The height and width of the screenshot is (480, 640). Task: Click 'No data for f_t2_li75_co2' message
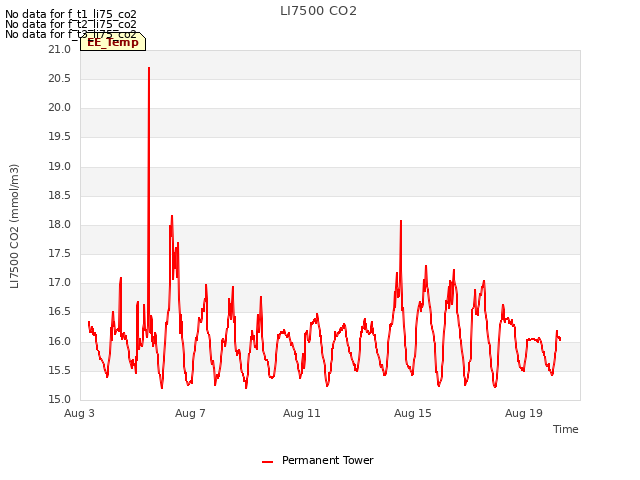[71, 24]
